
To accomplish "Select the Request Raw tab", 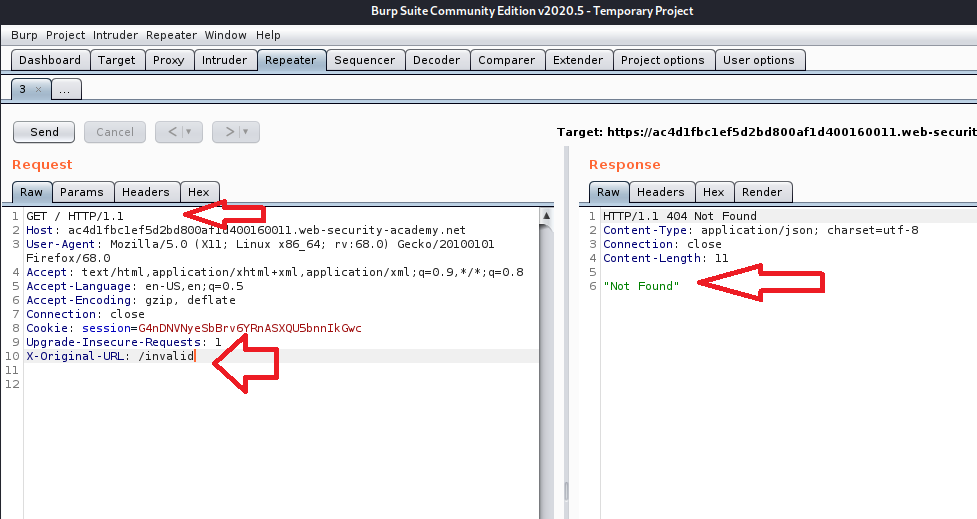I will tap(31, 192).
